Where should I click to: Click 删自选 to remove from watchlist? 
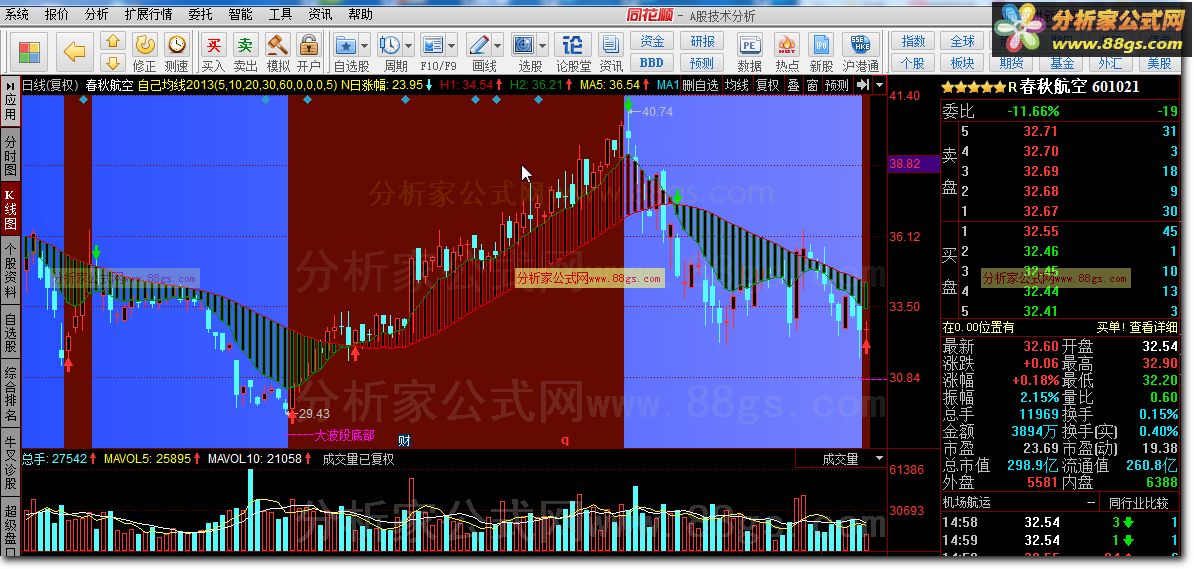click(700, 85)
